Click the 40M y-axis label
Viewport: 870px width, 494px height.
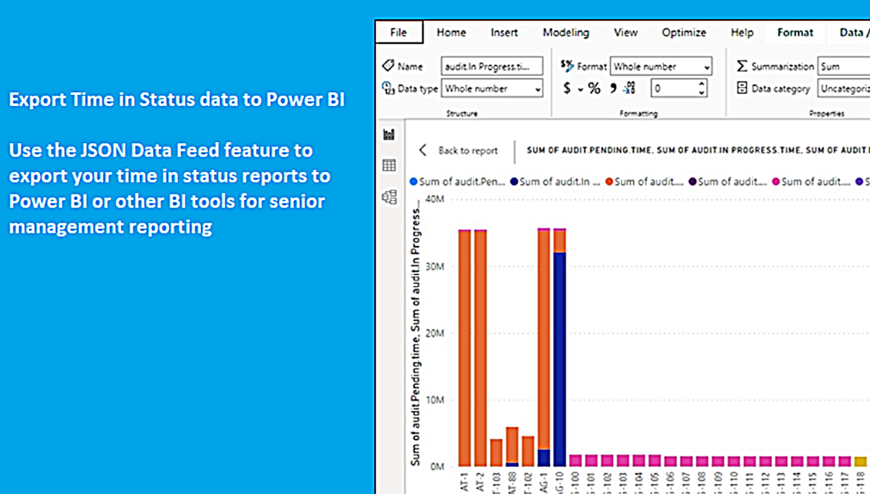click(x=435, y=199)
